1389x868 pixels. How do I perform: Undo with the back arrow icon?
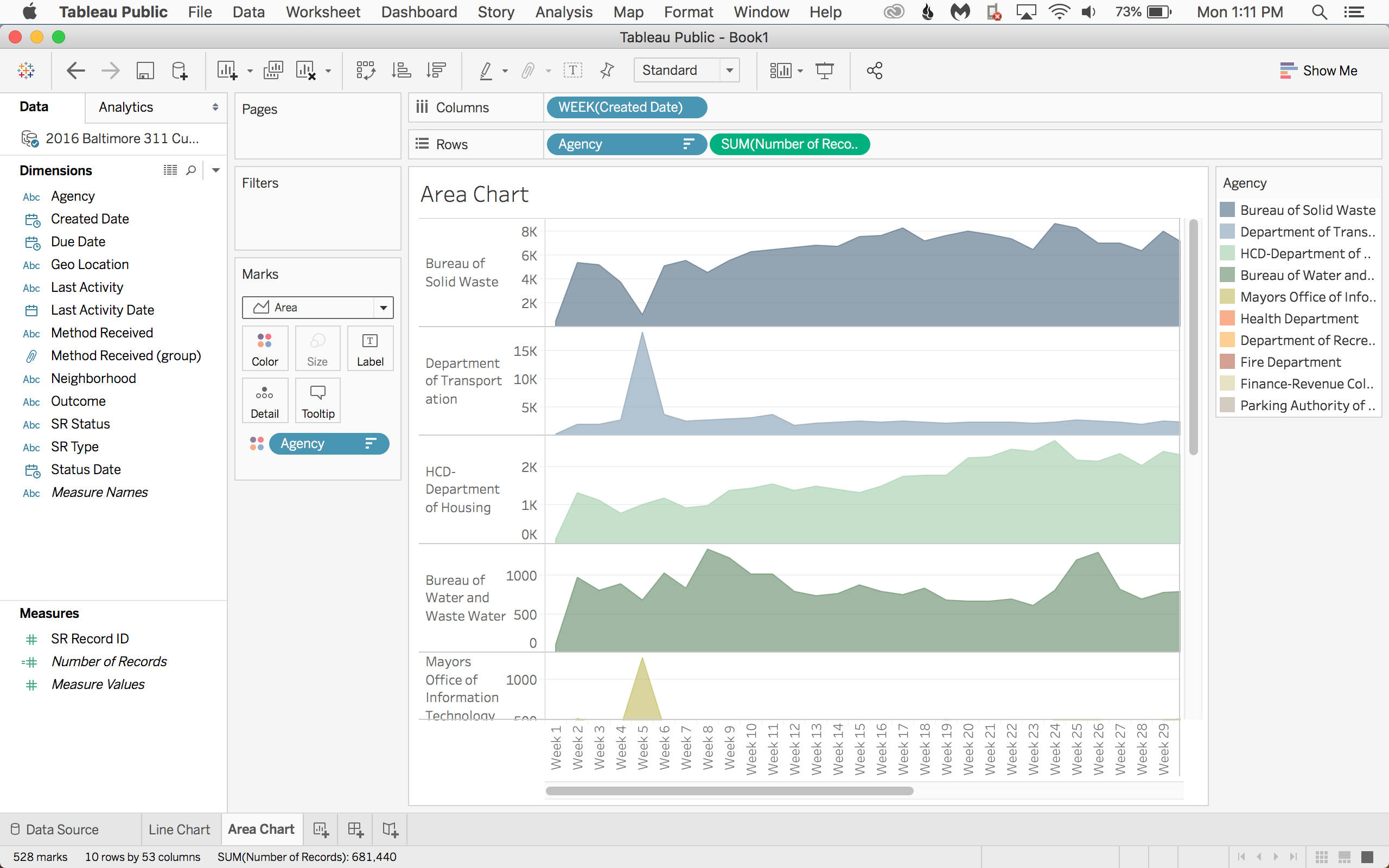[x=76, y=71]
